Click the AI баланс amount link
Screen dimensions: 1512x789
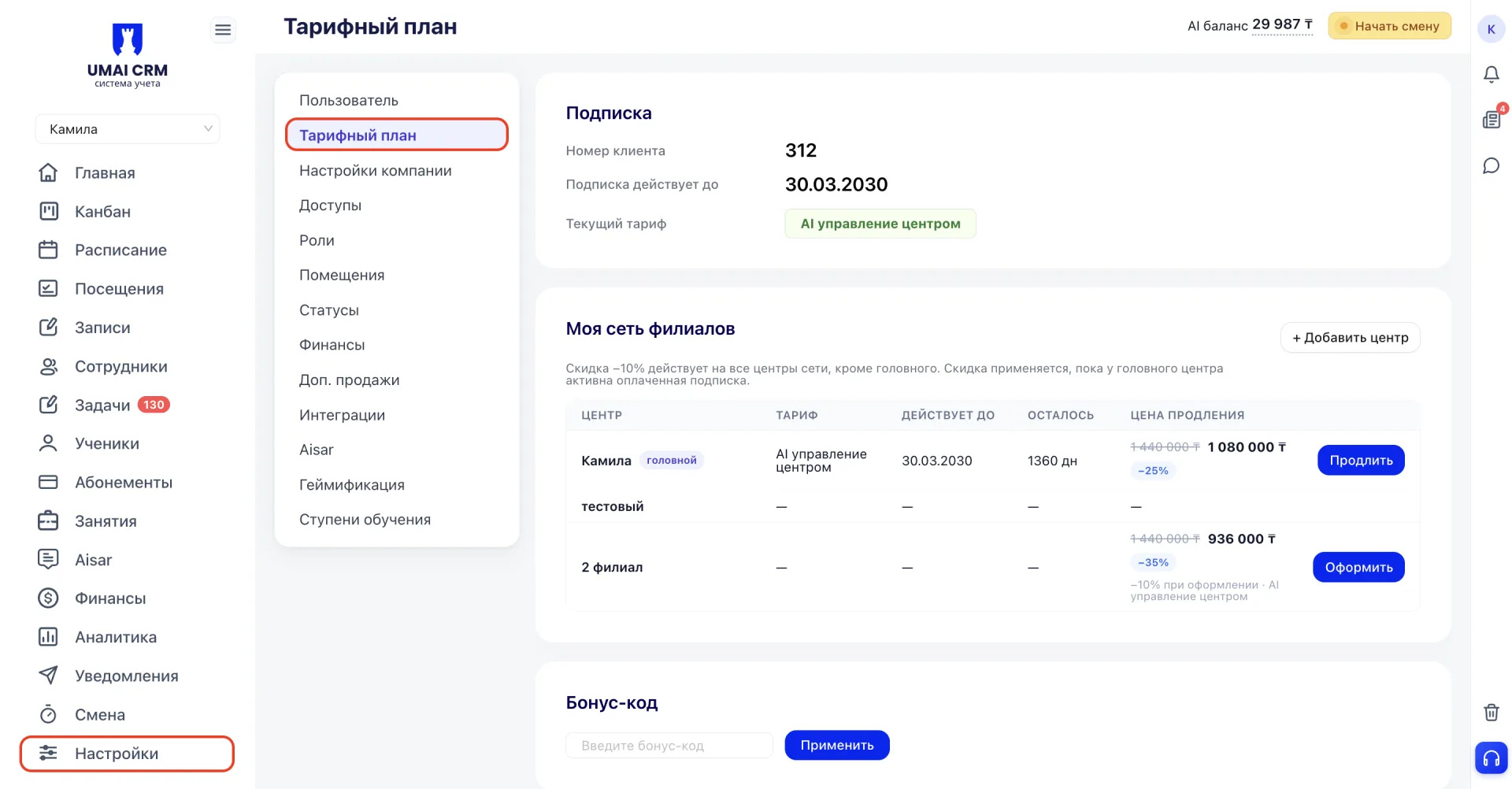[x=1282, y=24]
